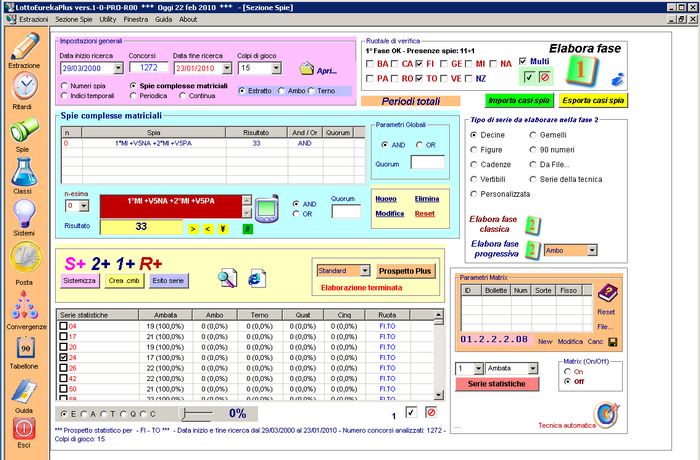Click the magnifier preview icon
Viewport: 700px width, 460px height.
[x=228, y=278]
